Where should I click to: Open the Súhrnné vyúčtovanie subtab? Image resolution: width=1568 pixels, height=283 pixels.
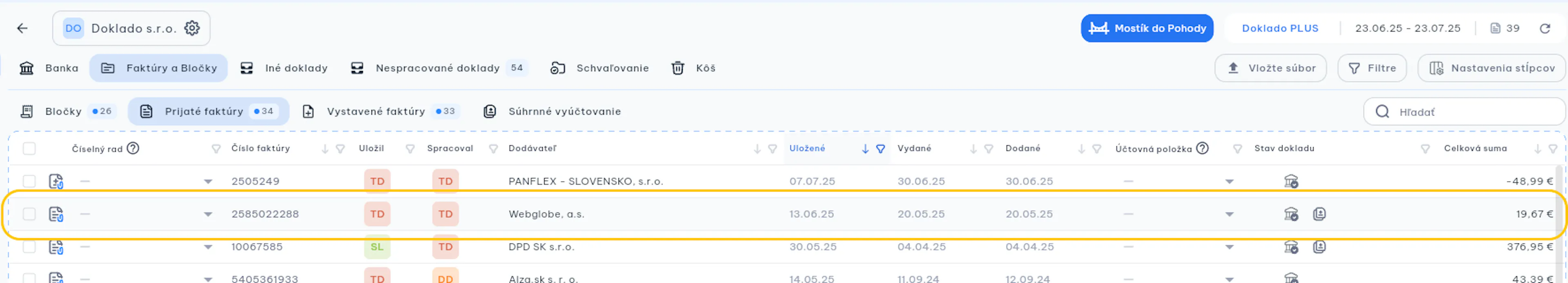[x=552, y=111]
